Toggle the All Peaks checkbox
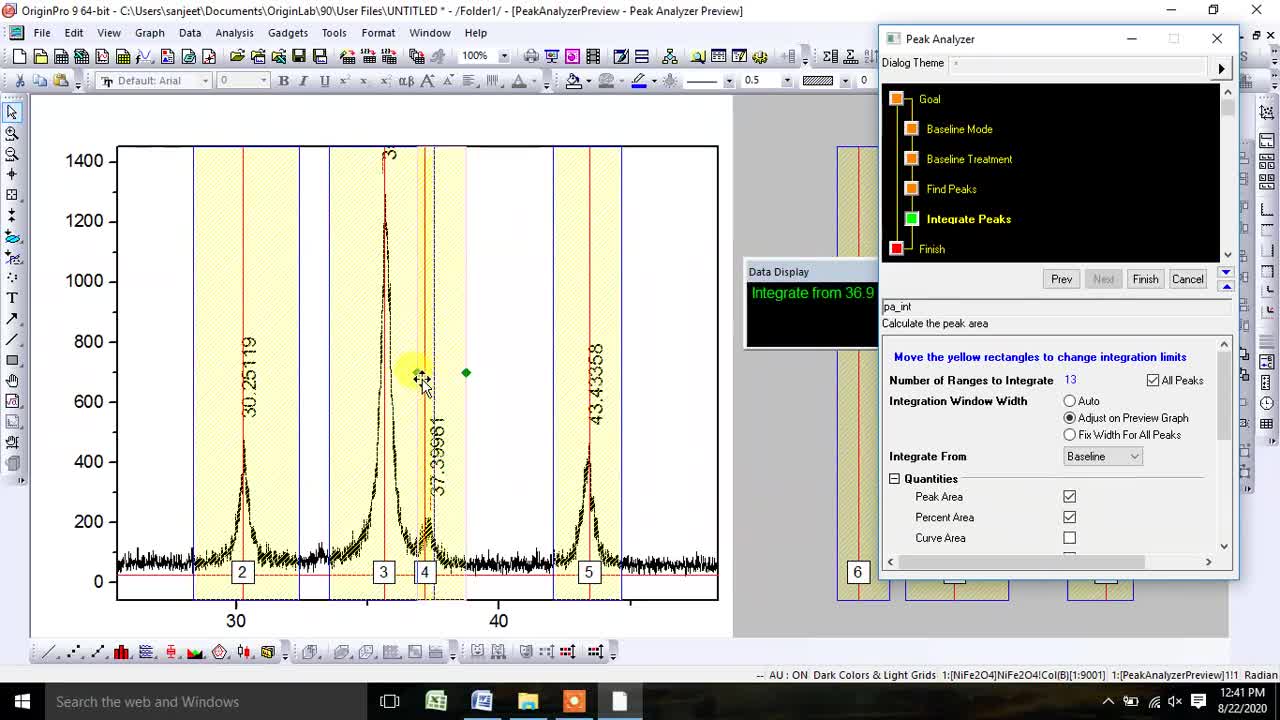This screenshot has height=720, width=1280. pyautogui.click(x=1153, y=380)
